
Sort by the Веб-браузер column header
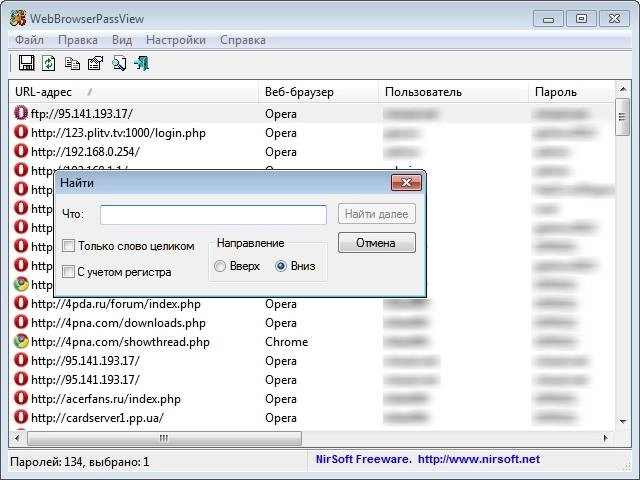(x=318, y=92)
